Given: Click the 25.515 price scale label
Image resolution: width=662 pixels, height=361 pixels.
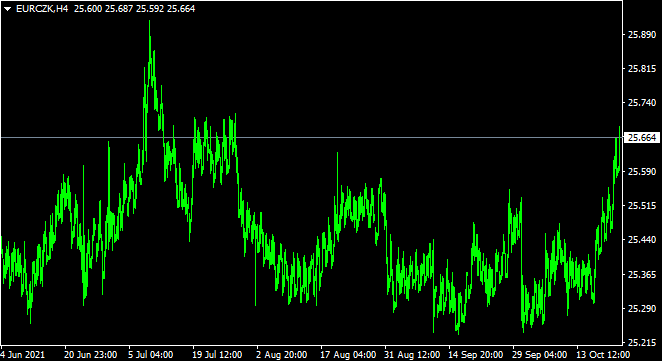Looking at the screenshot, I should pos(642,206).
